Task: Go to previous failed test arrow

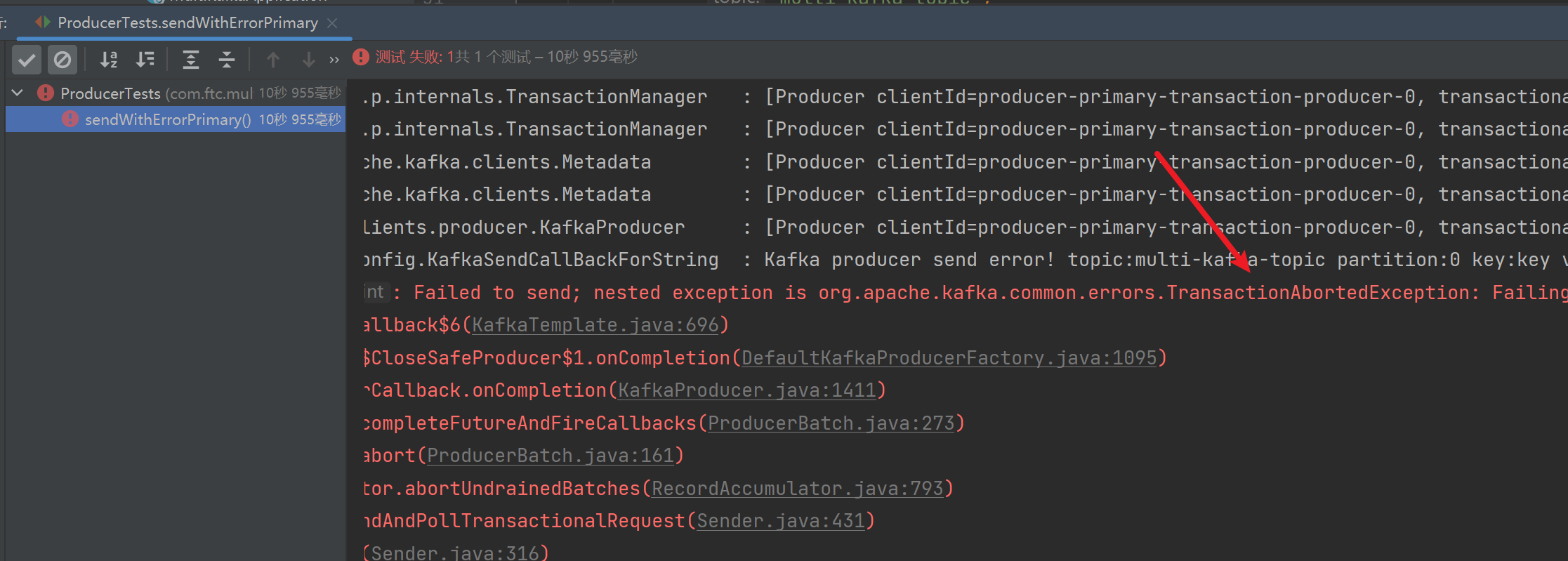Action: click(272, 60)
